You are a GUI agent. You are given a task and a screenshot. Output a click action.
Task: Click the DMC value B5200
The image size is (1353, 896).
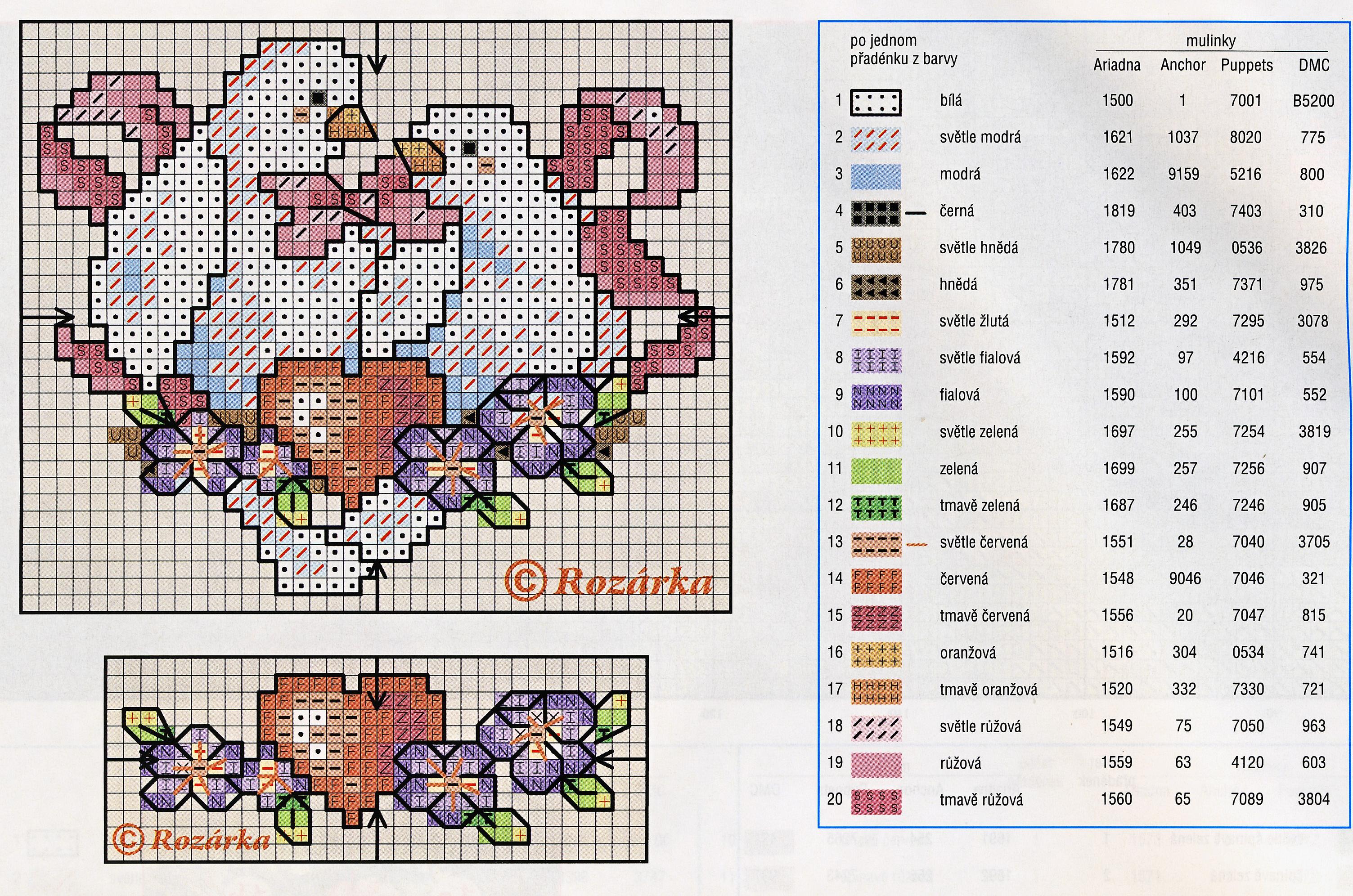1313,102
